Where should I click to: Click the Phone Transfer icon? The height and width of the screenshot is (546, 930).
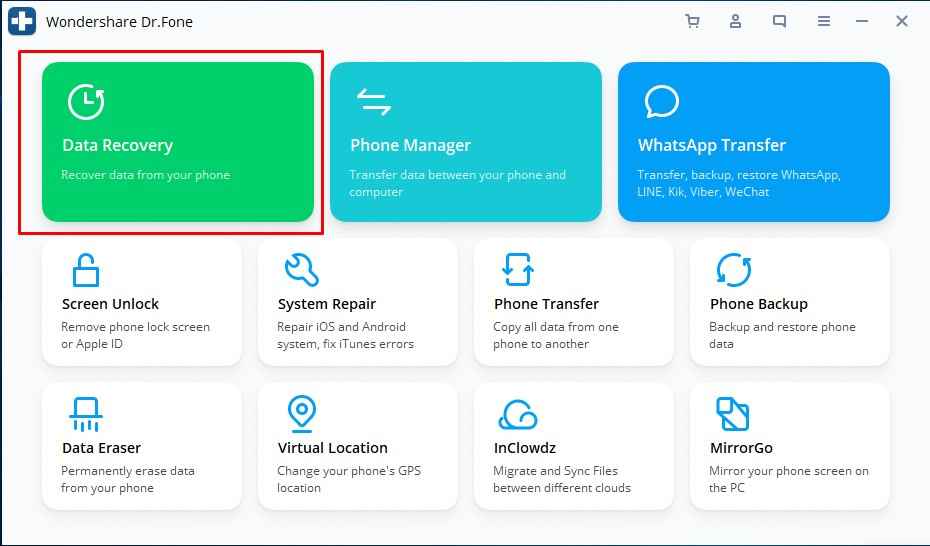coord(518,270)
